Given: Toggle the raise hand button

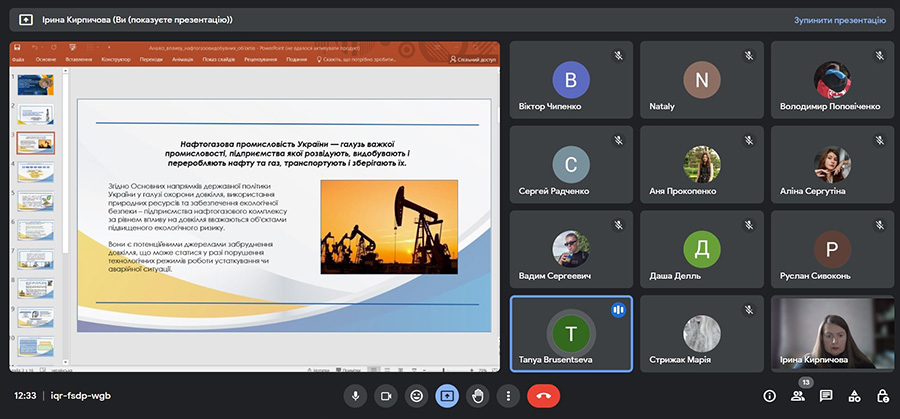Looking at the screenshot, I should (x=478, y=396).
